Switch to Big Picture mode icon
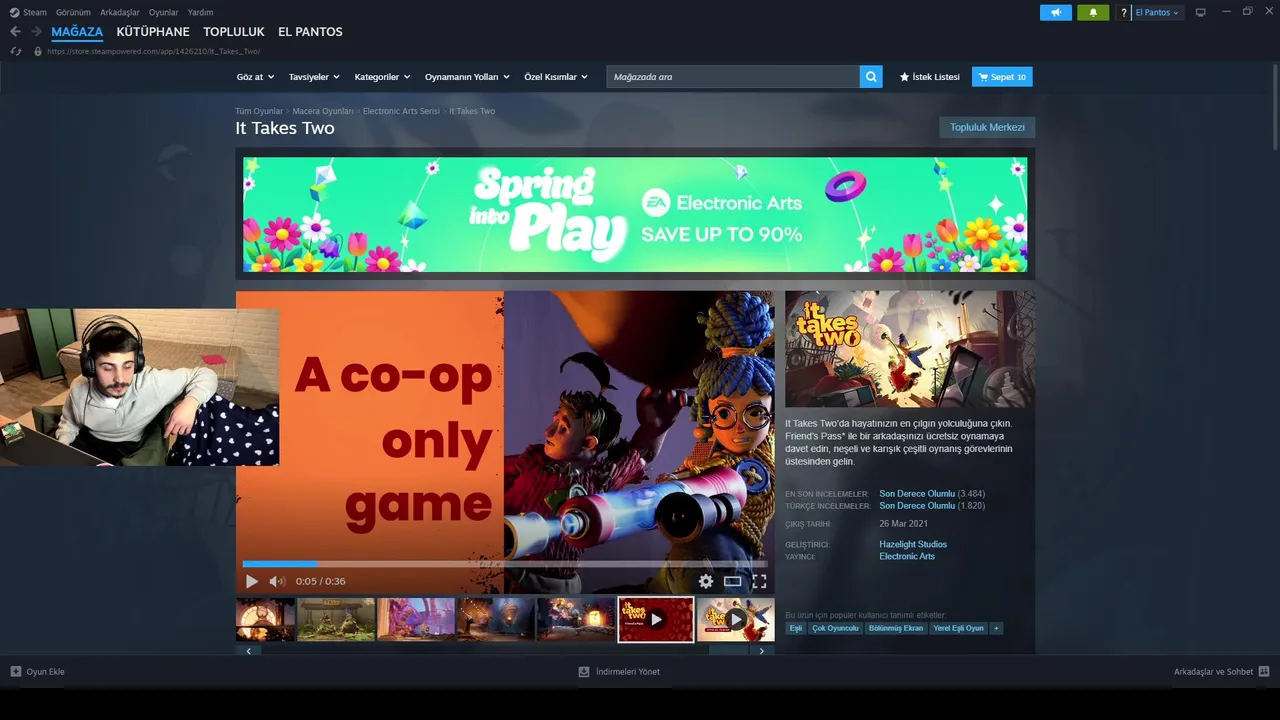This screenshot has width=1280, height=720. pyautogui.click(x=1201, y=12)
